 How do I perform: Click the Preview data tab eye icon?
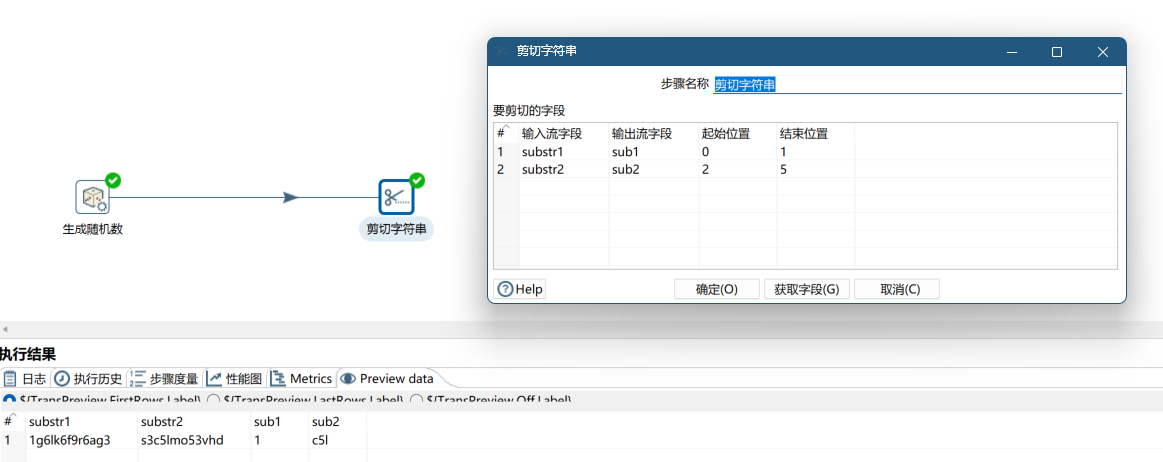click(x=348, y=379)
